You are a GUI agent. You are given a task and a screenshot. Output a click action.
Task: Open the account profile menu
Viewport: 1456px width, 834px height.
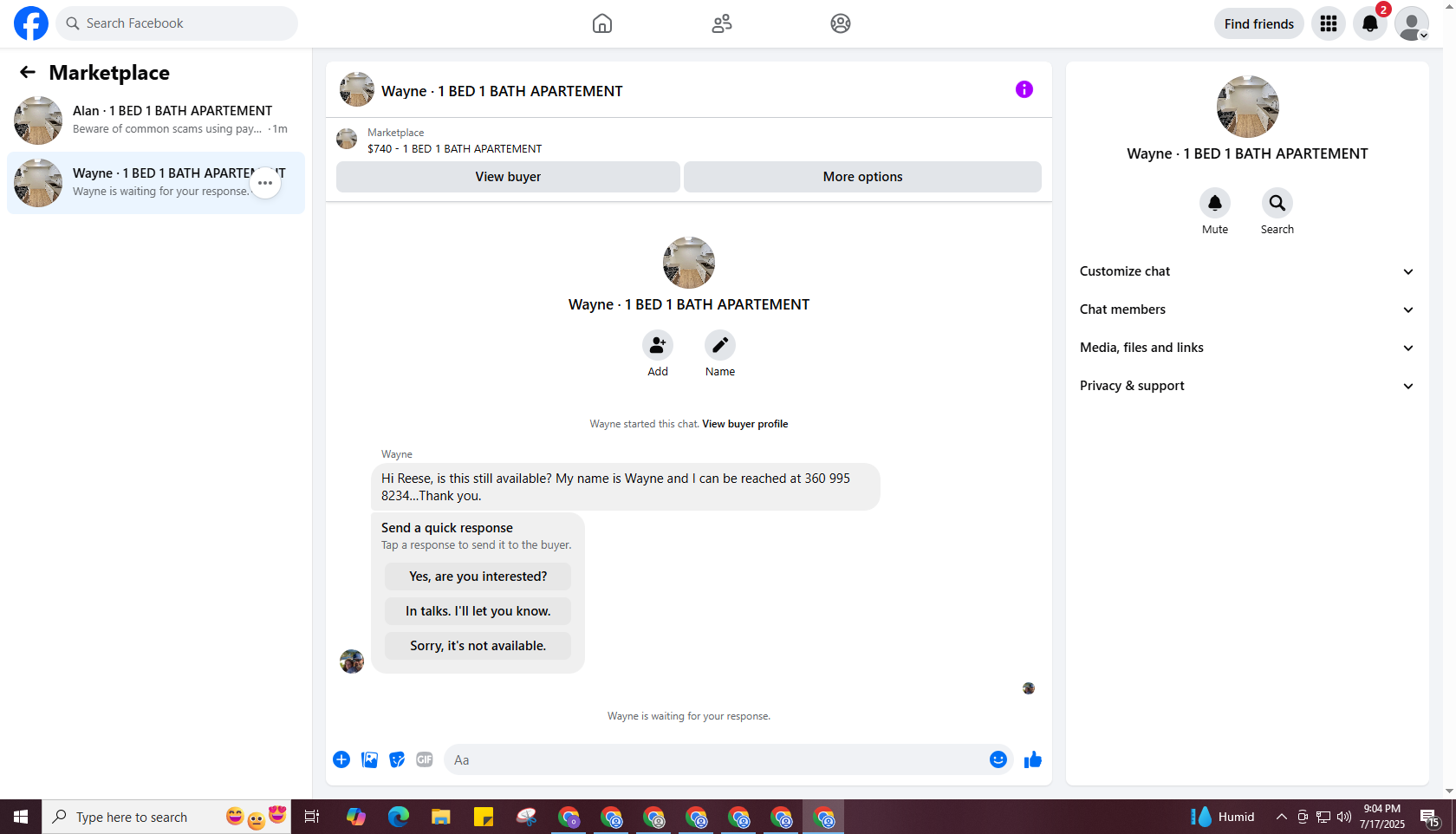1412,23
